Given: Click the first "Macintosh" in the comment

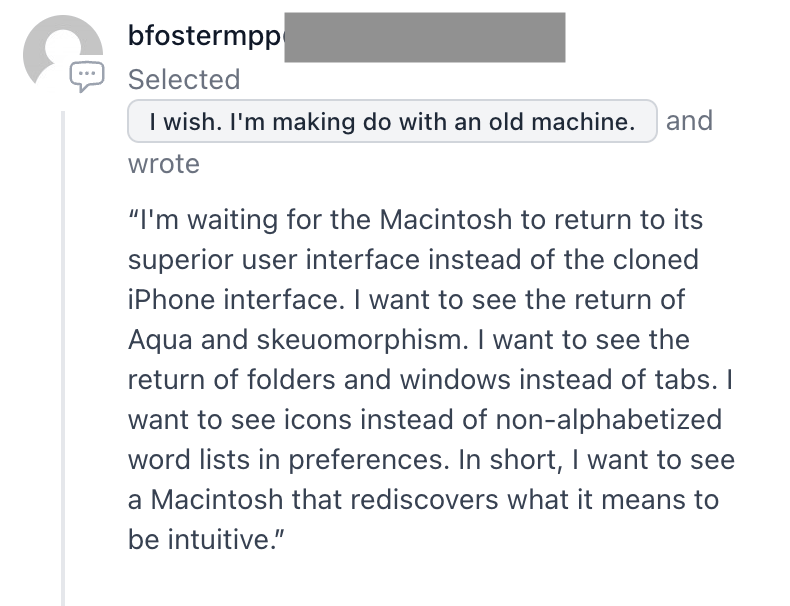Looking at the screenshot, I should click(445, 220).
